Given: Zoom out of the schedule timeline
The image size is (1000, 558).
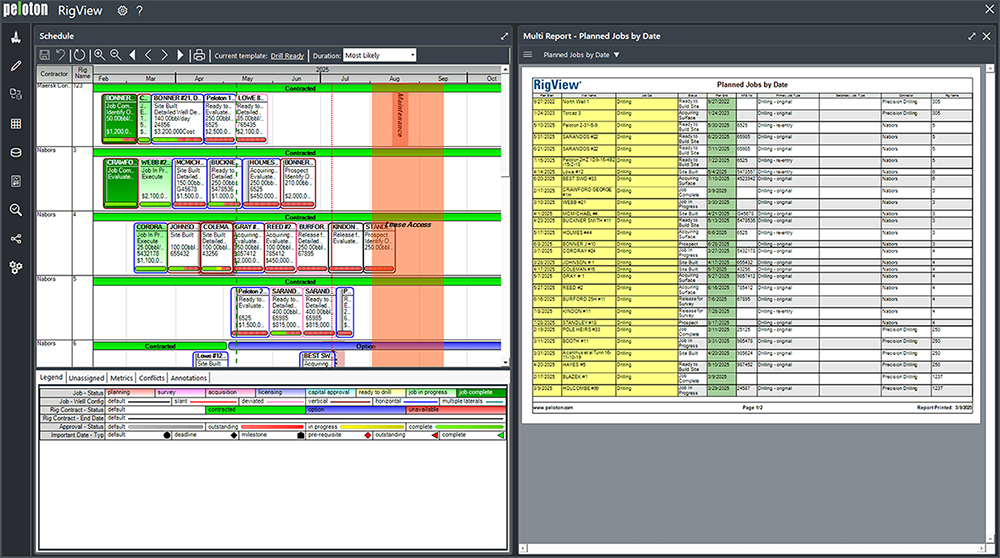Looking at the screenshot, I should (116, 55).
